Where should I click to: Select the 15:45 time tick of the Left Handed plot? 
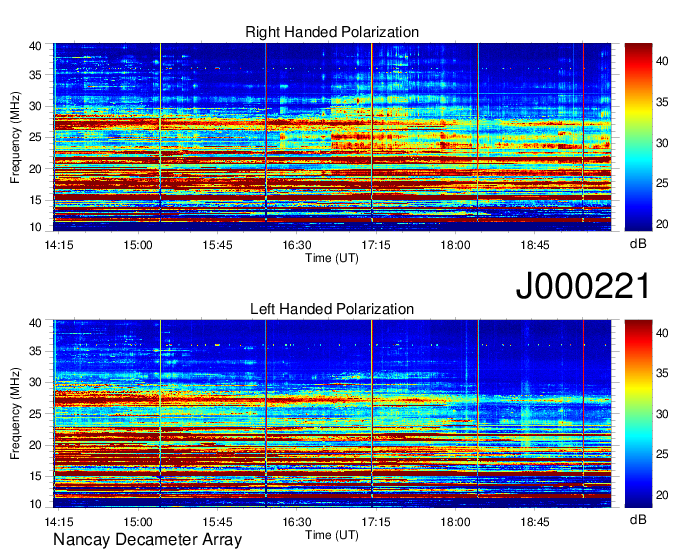click(x=217, y=522)
